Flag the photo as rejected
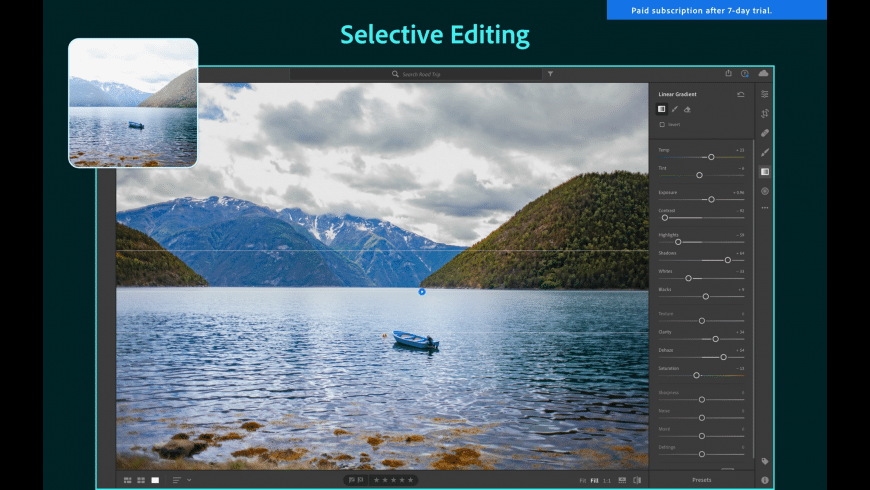The image size is (870, 490). tap(361, 480)
